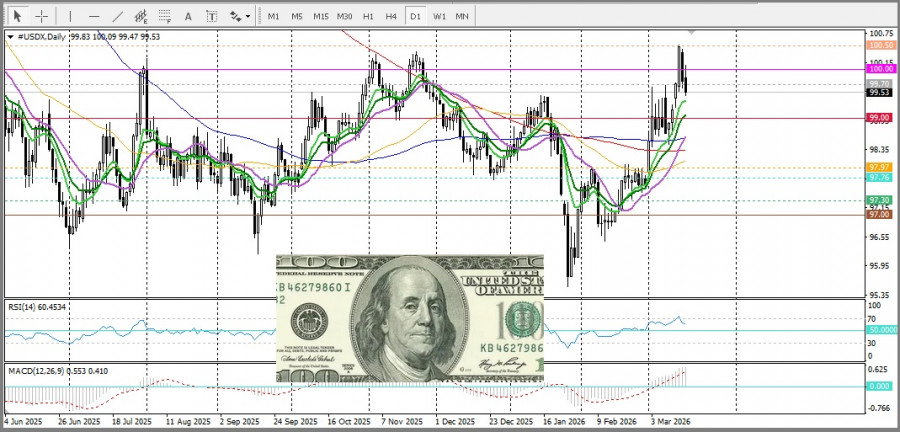The image size is (900, 432).
Task: Switch chart to M15 timeframe
Action: (321, 16)
